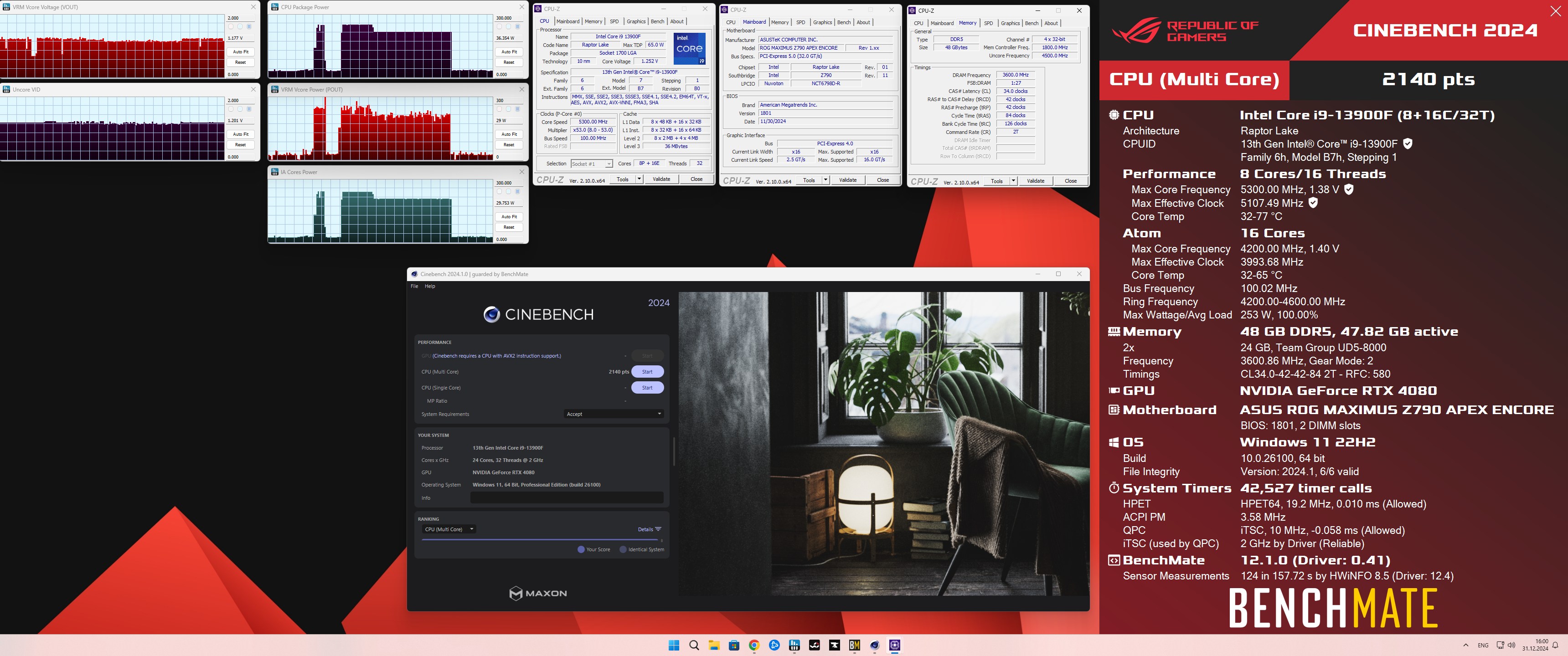Open the Ranking CPU (Multi Core) dropdown
Viewport: 1568px width, 656px height.
tap(449, 529)
